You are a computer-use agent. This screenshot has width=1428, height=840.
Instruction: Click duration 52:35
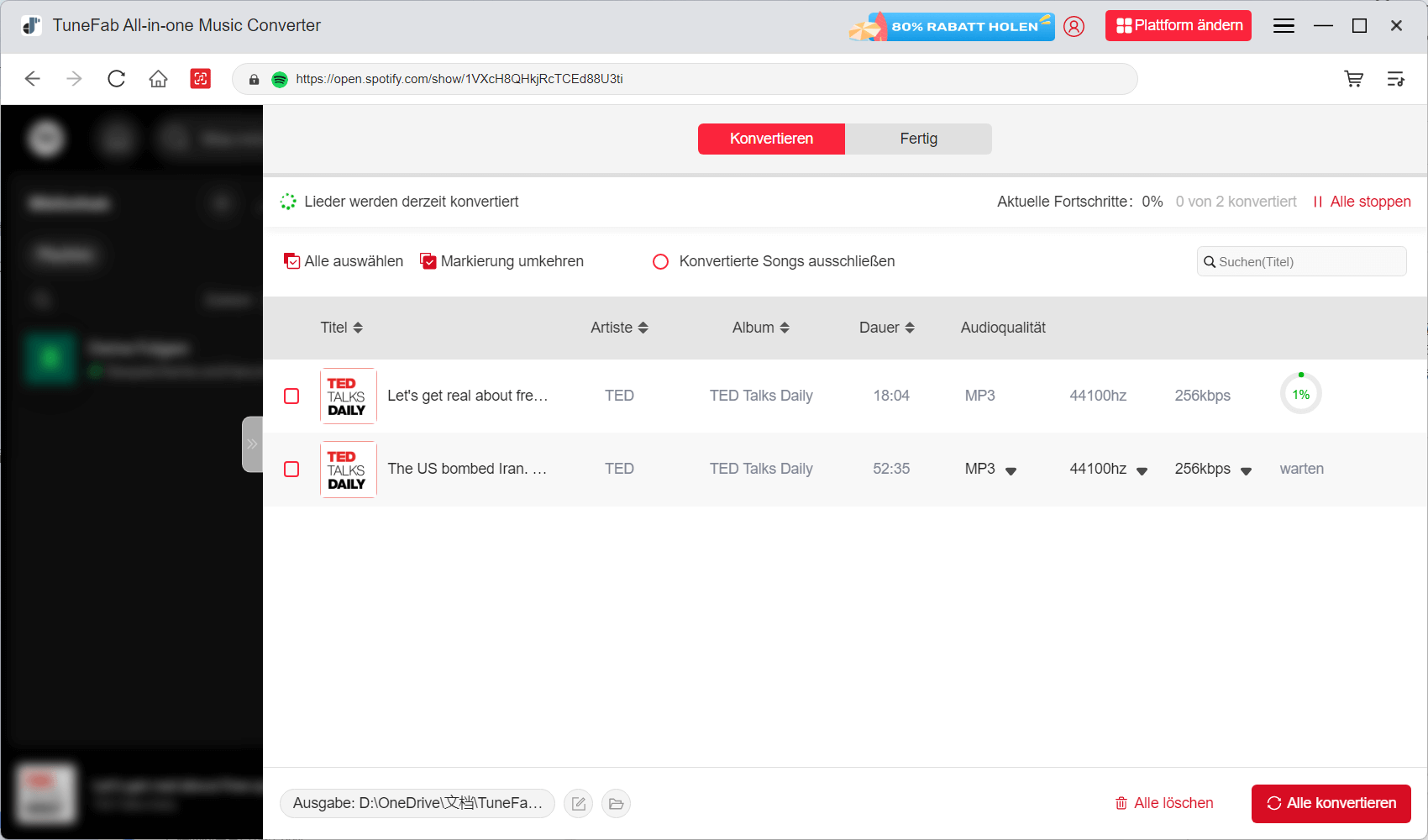[891, 469]
